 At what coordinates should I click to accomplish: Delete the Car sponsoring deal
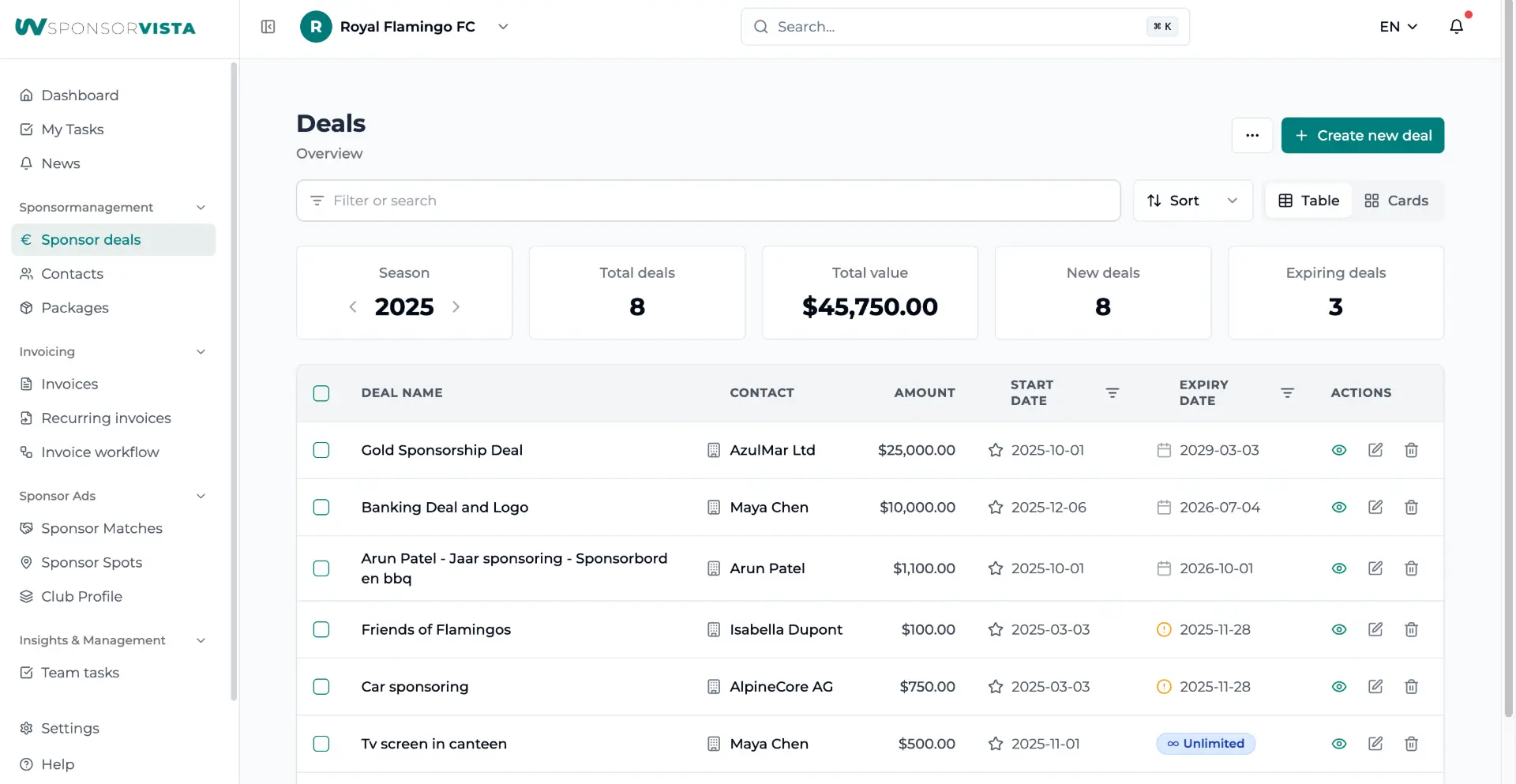1411,687
